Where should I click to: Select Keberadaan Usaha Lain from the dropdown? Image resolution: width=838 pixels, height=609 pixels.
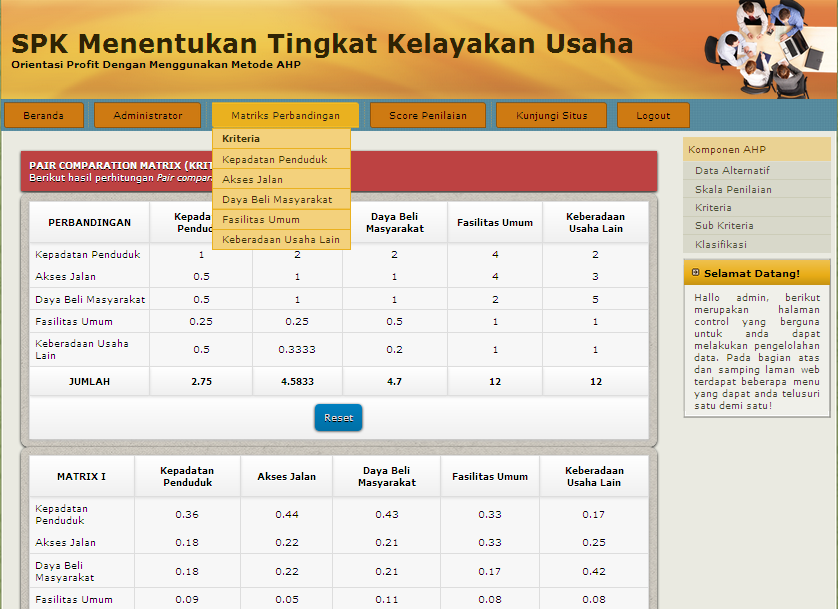(x=281, y=238)
